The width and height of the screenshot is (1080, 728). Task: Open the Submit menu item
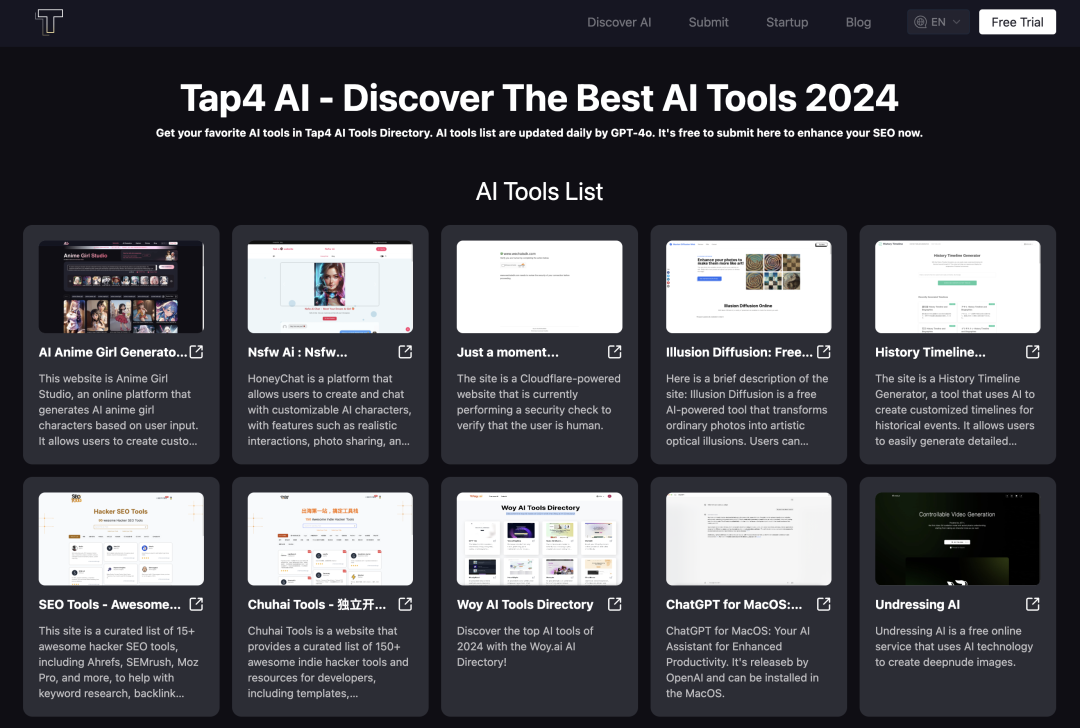tap(709, 22)
